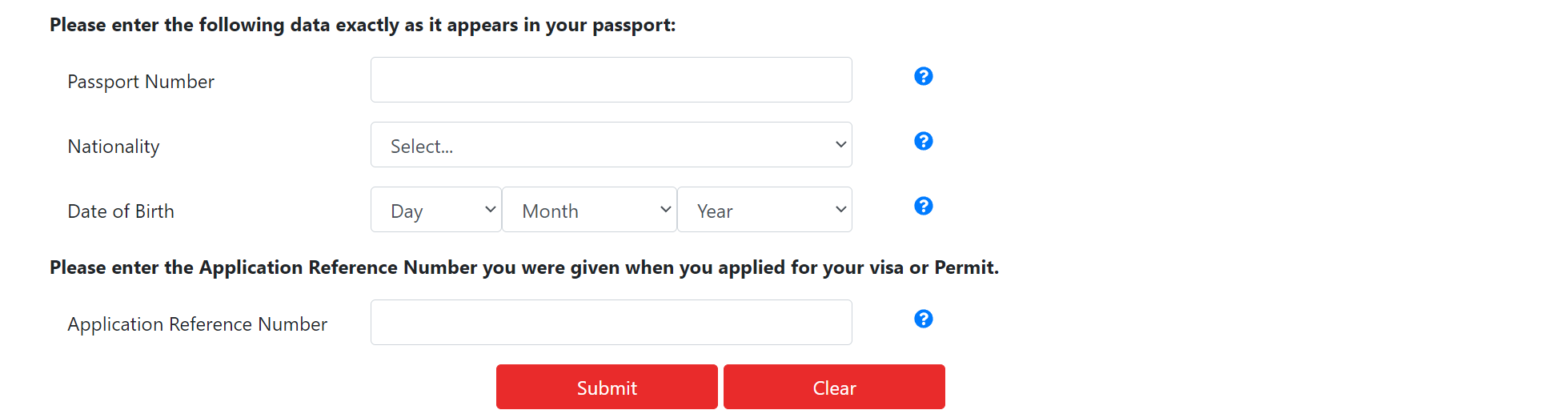Click the Application Reference Number label
1568x418 pixels.
coord(198,324)
